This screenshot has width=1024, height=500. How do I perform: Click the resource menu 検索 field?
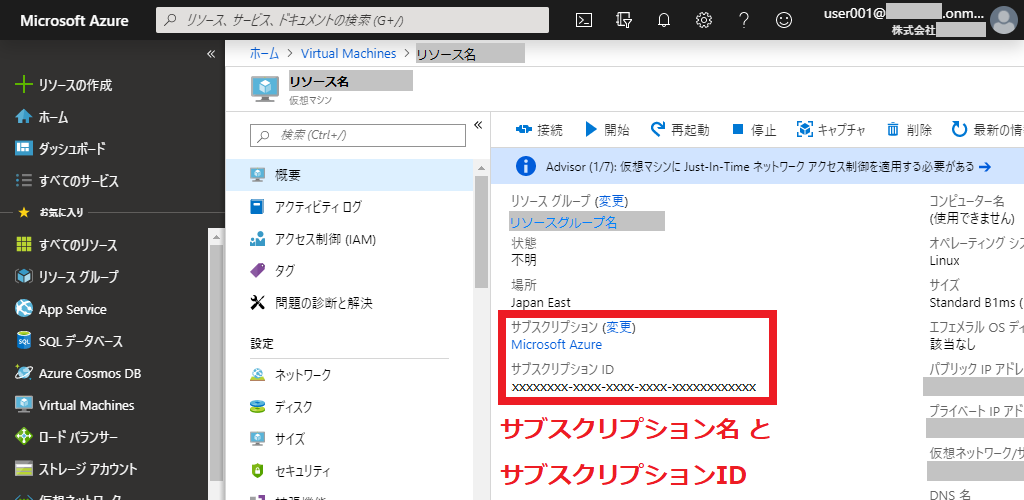[x=358, y=135]
